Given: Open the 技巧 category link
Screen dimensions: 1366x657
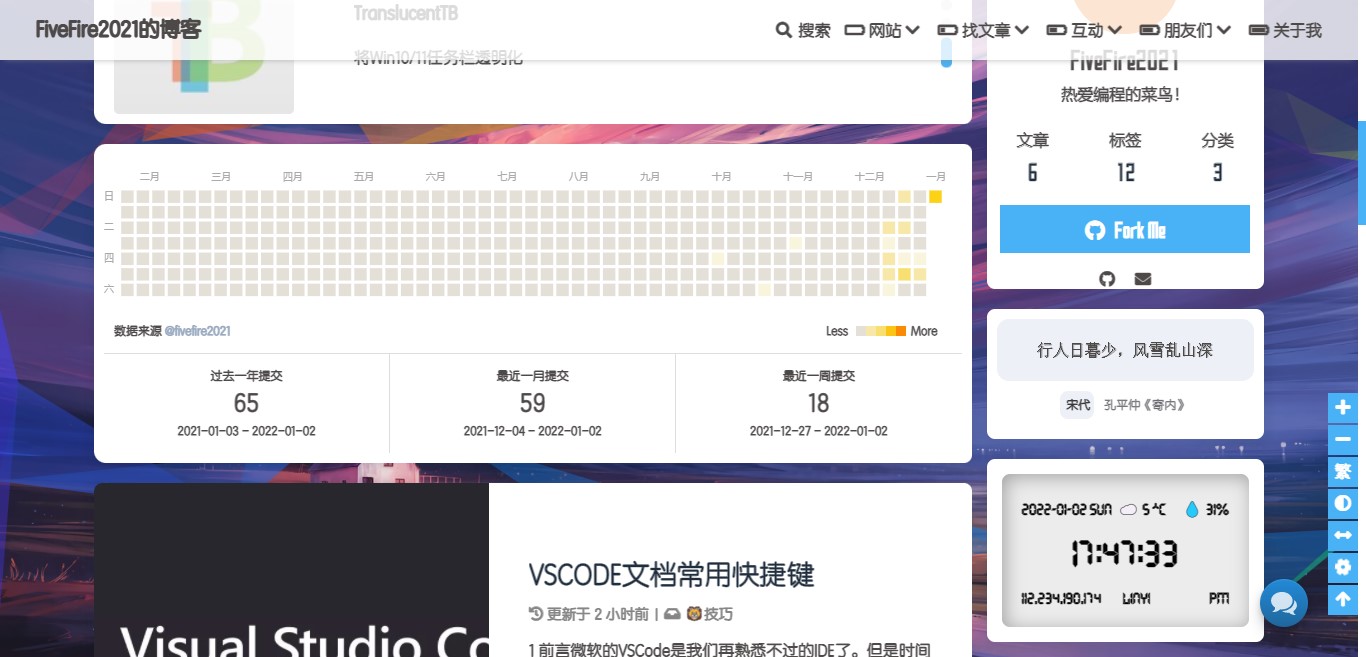Looking at the screenshot, I should [x=716, y=614].
